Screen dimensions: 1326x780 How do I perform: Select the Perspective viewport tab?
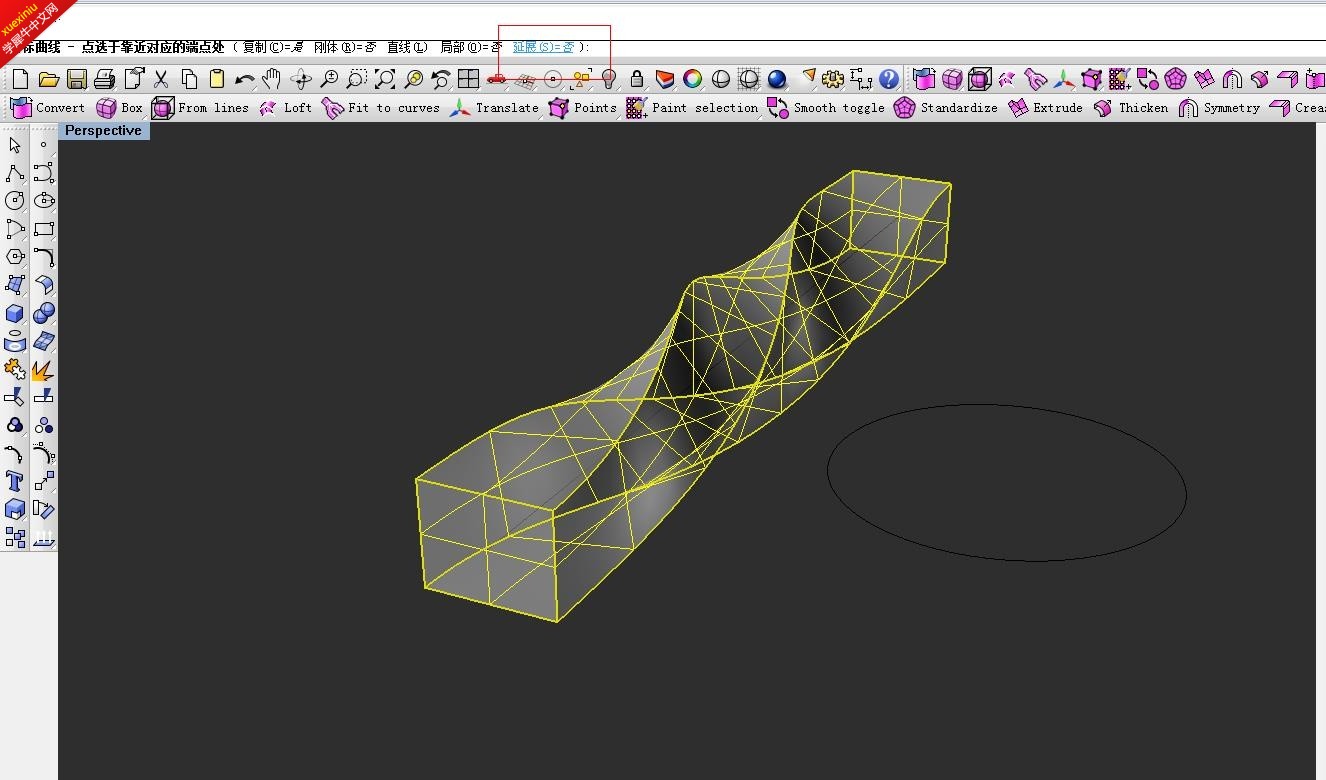(x=104, y=131)
